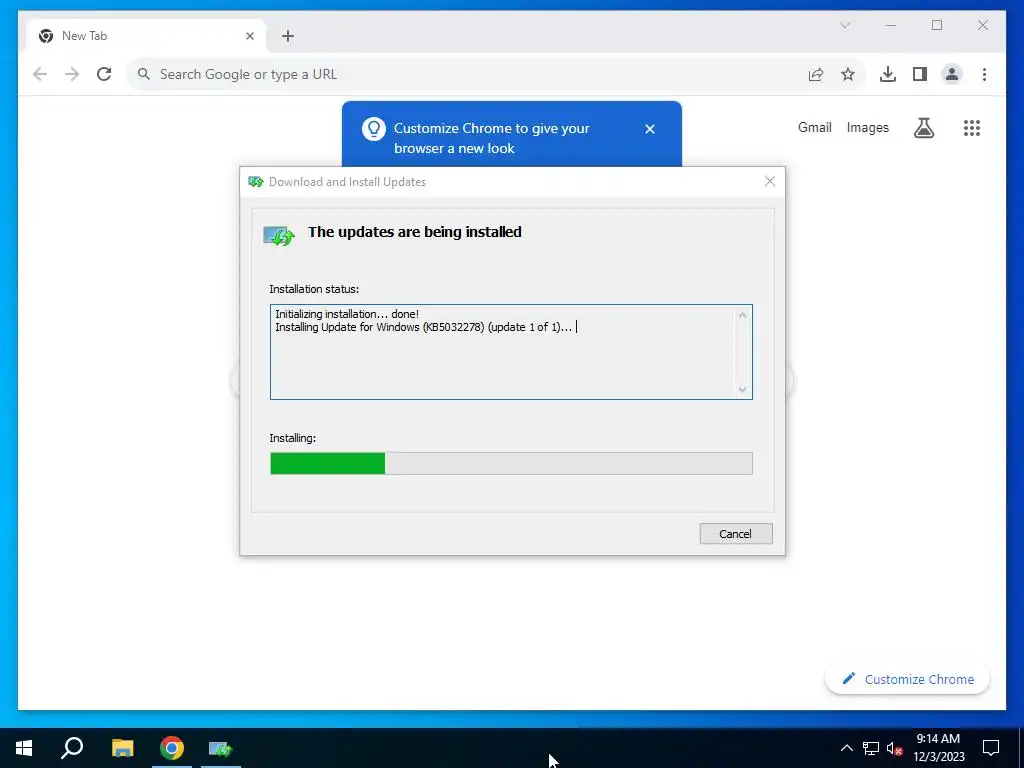Show hidden system tray icons

click(846, 748)
